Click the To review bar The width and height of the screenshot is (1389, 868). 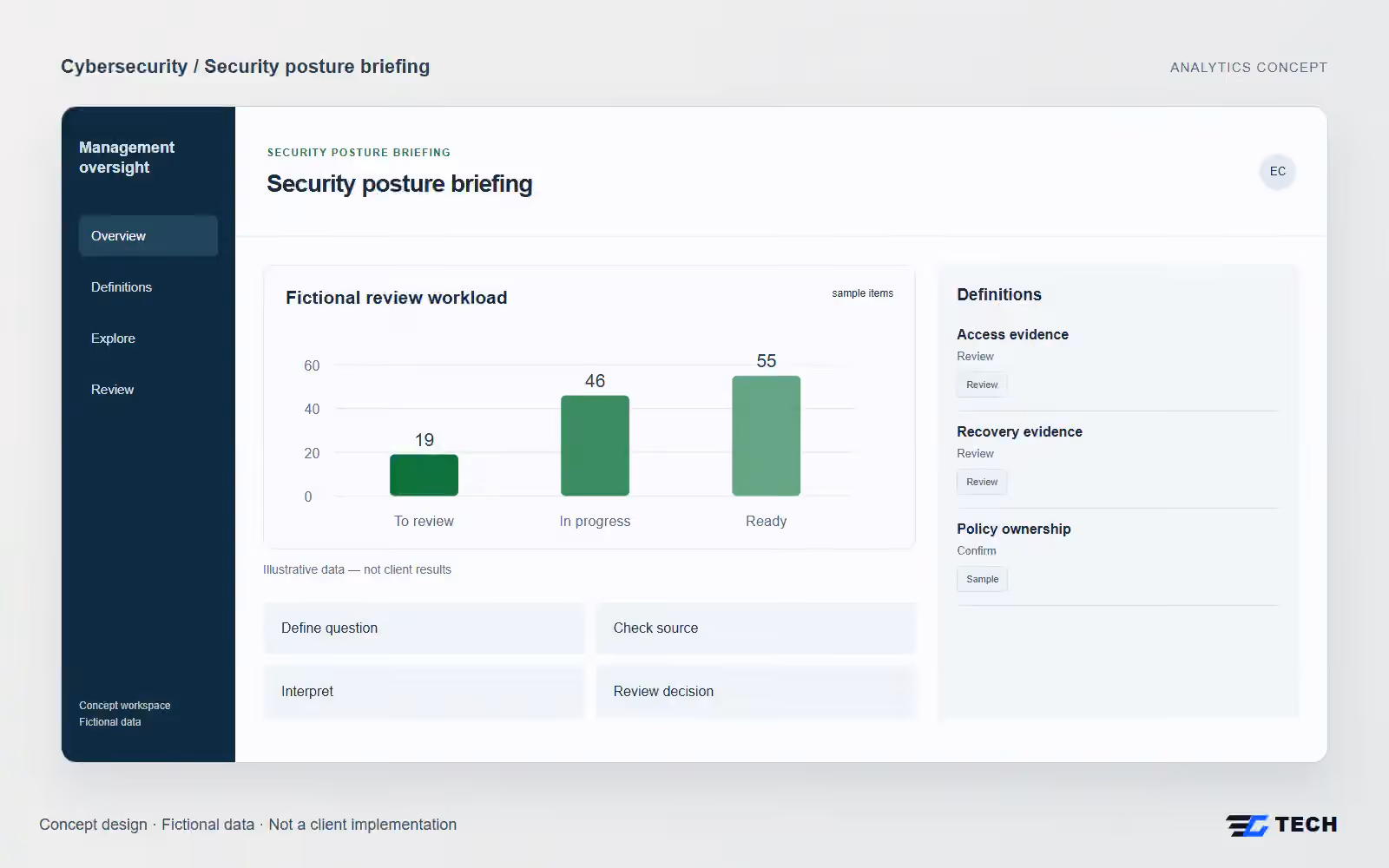[x=424, y=476]
